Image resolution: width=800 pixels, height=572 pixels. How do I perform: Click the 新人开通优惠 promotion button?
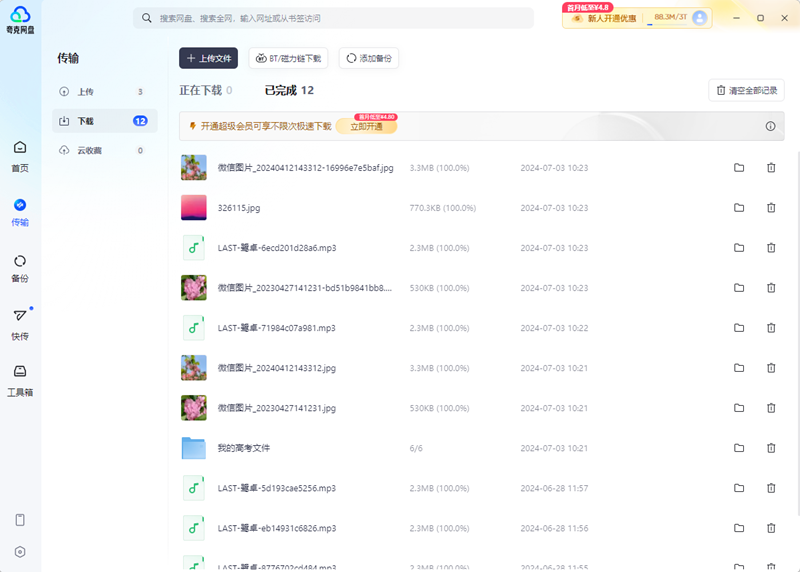pos(605,18)
